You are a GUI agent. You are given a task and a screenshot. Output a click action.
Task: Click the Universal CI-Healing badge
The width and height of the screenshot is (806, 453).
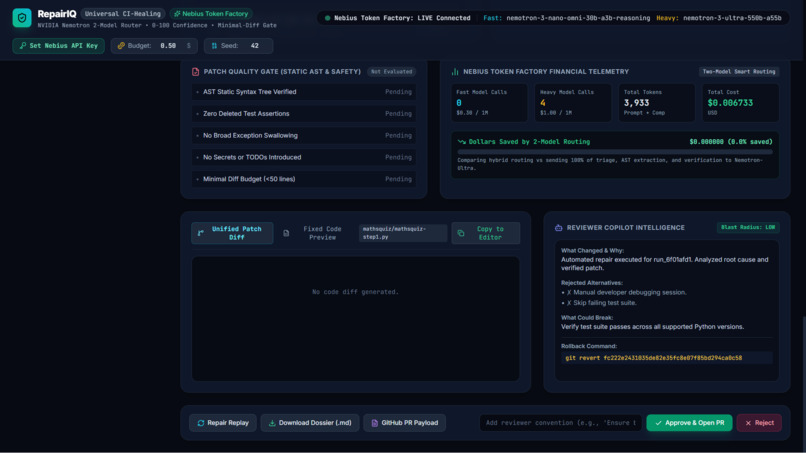(123, 14)
